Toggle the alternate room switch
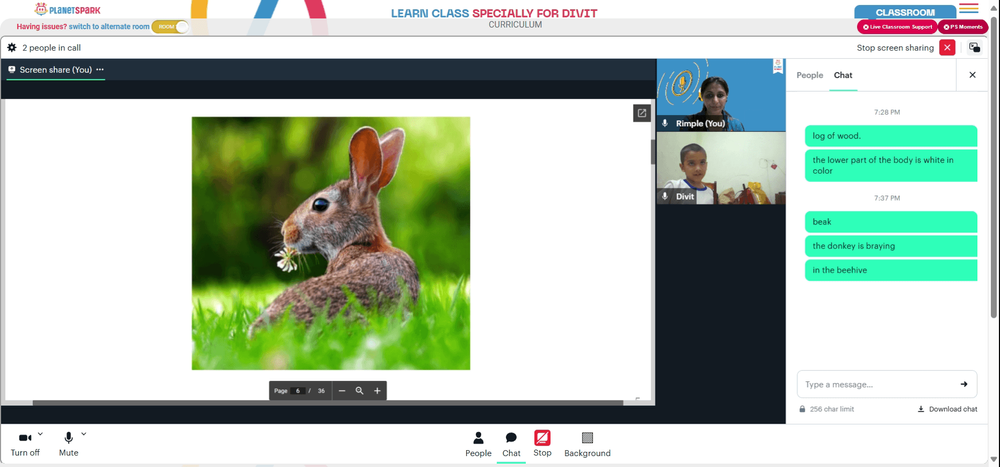Viewport: 1000px width, 467px height. coord(170,27)
